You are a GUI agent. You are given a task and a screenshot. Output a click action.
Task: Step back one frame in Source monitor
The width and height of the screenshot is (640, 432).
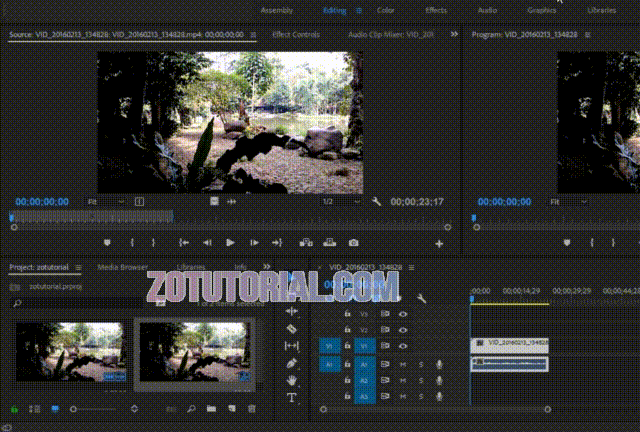tap(207, 243)
